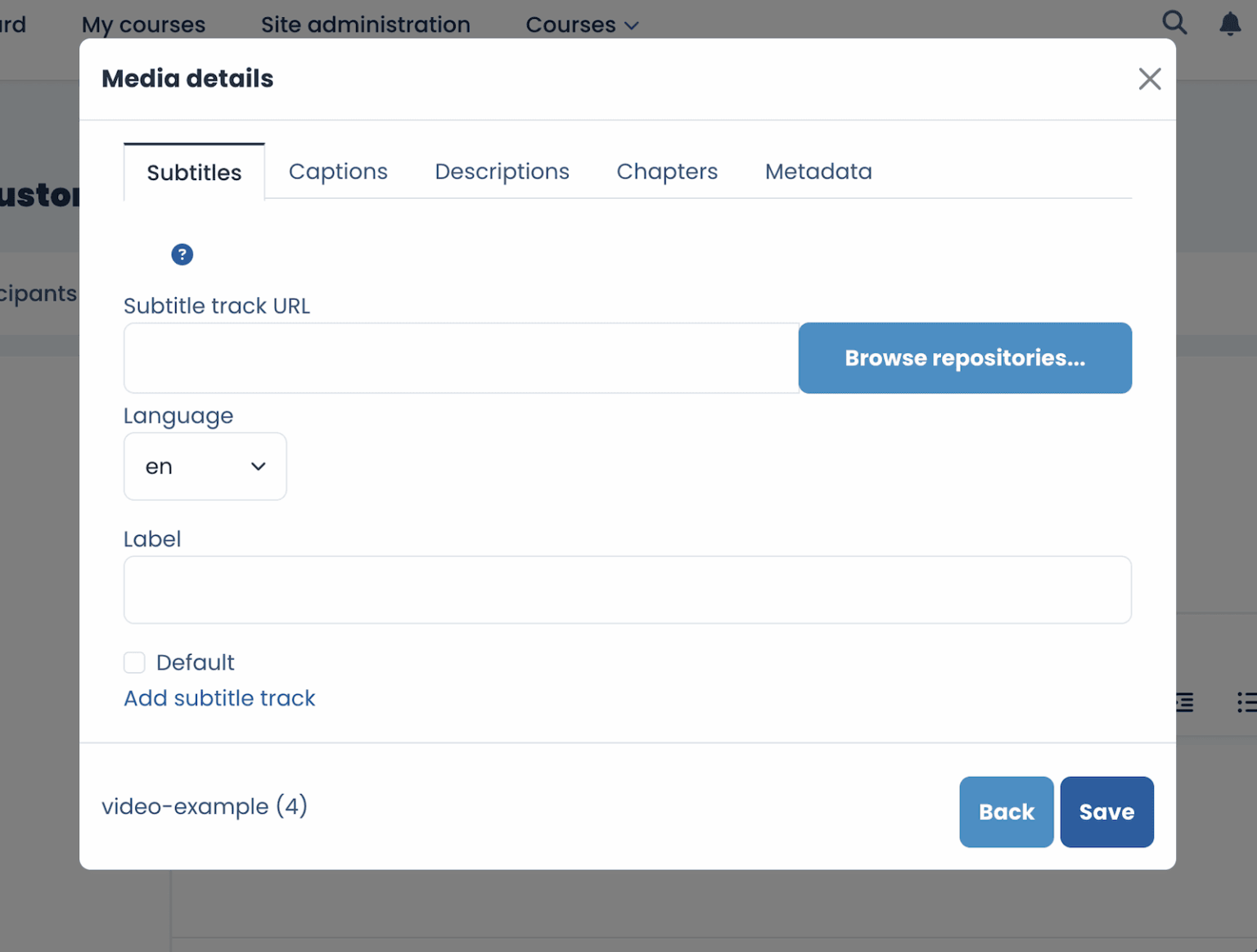Screen dimensions: 1257x952
Task: Close the Media details dialog
Action: (1149, 79)
